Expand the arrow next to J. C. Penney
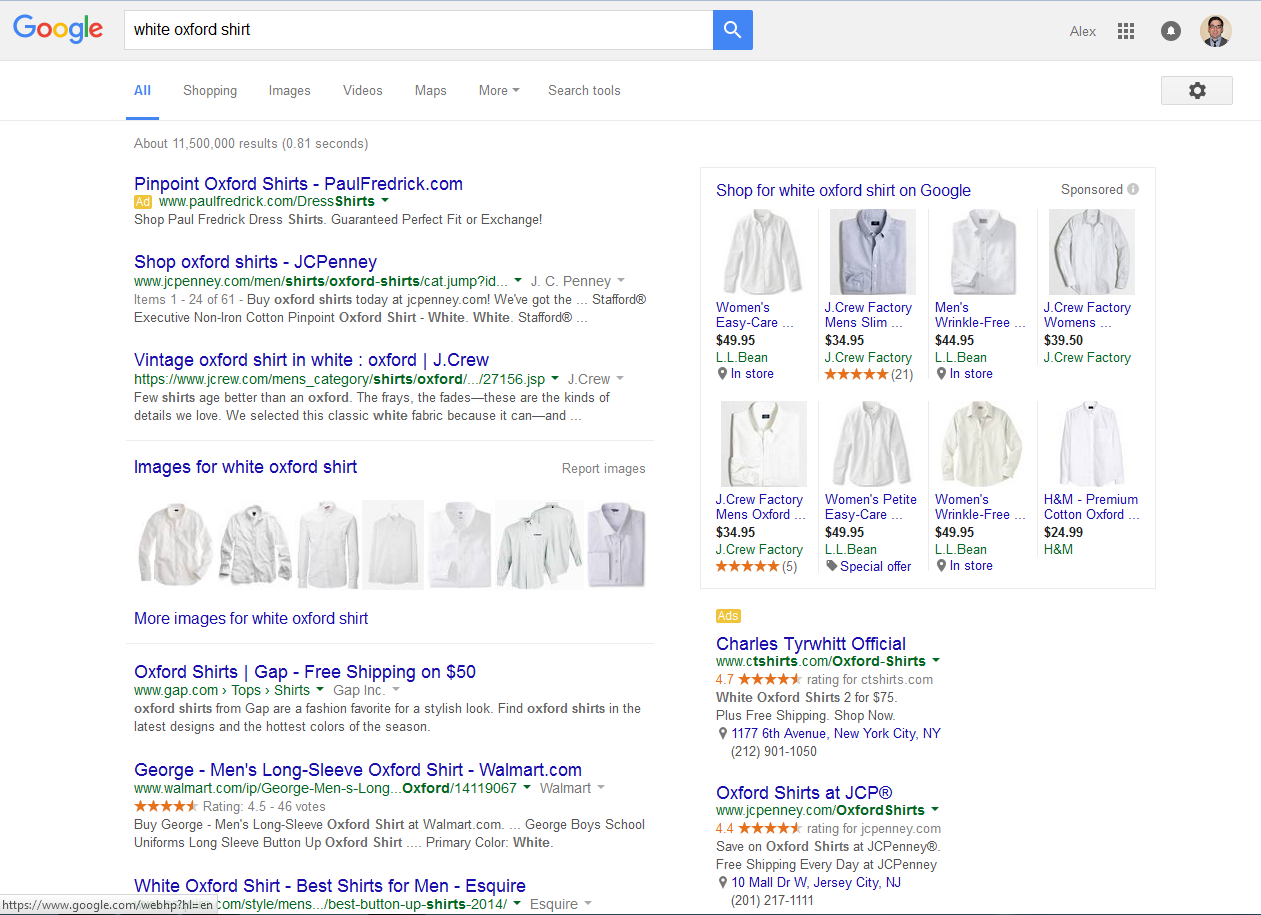Viewport: 1261px width, 915px height. pos(621,281)
